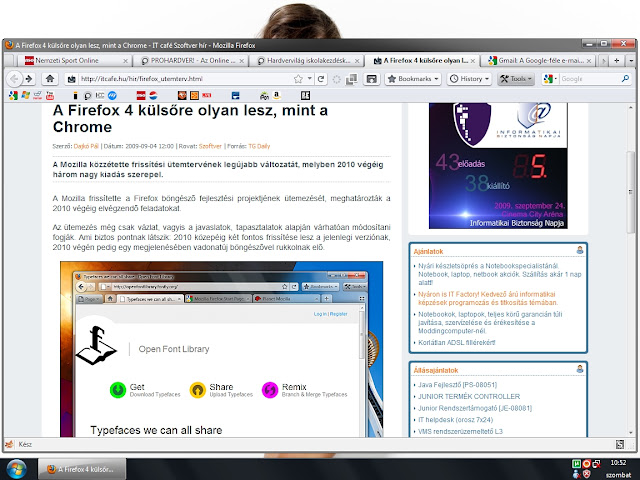The height and width of the screenshot is (480, 640).
Task: Open the Amazon bookmark icon
Action: [x=277, y=96]
